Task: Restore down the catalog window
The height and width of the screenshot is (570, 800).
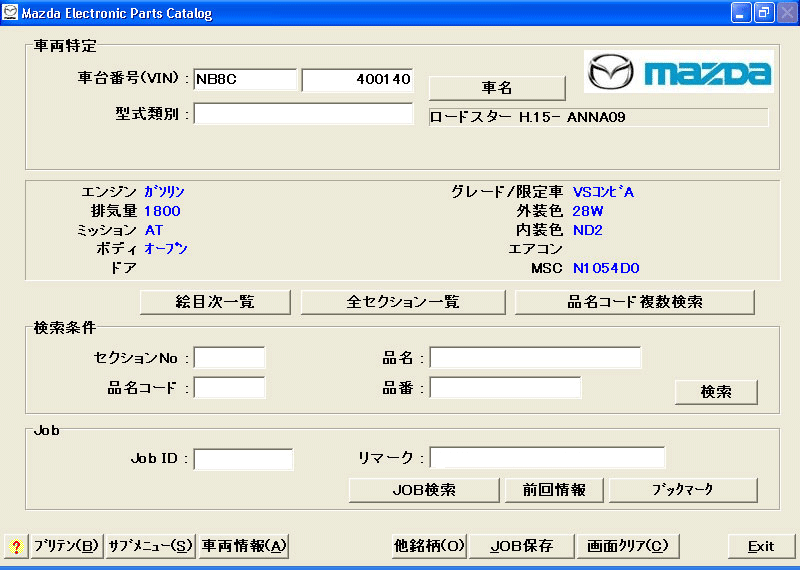Action: (764, 13)
